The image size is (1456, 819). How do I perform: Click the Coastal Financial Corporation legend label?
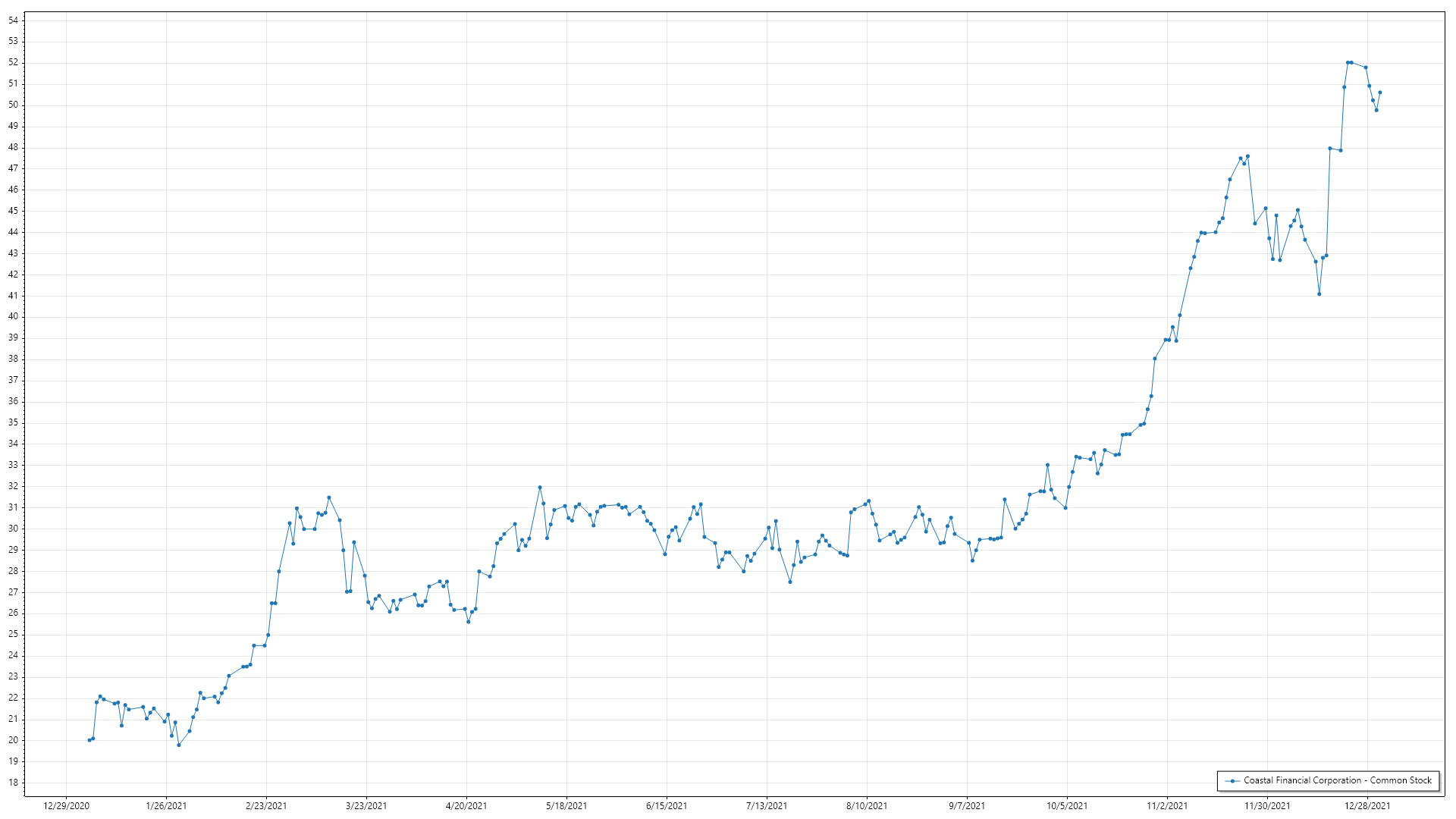pos(1338,780)
